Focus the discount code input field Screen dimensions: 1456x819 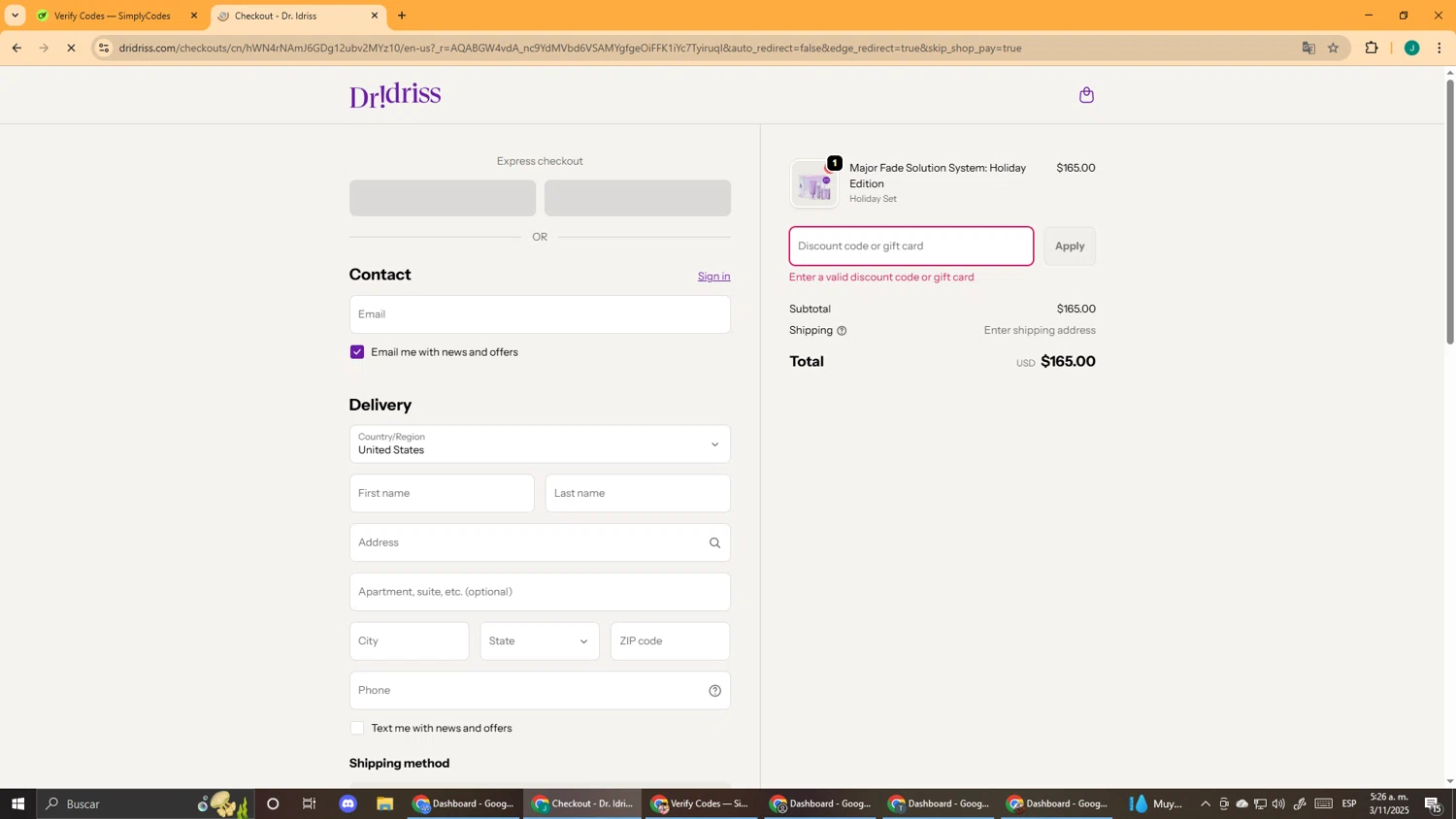(911, 246)
